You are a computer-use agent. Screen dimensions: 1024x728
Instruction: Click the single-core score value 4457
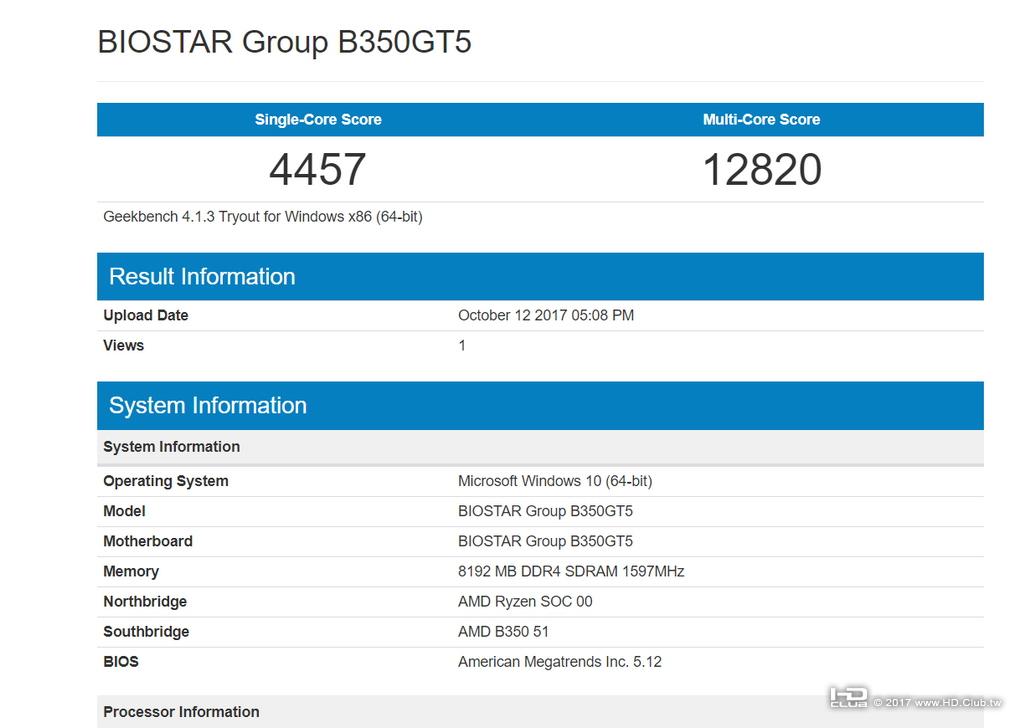point(317,170)
